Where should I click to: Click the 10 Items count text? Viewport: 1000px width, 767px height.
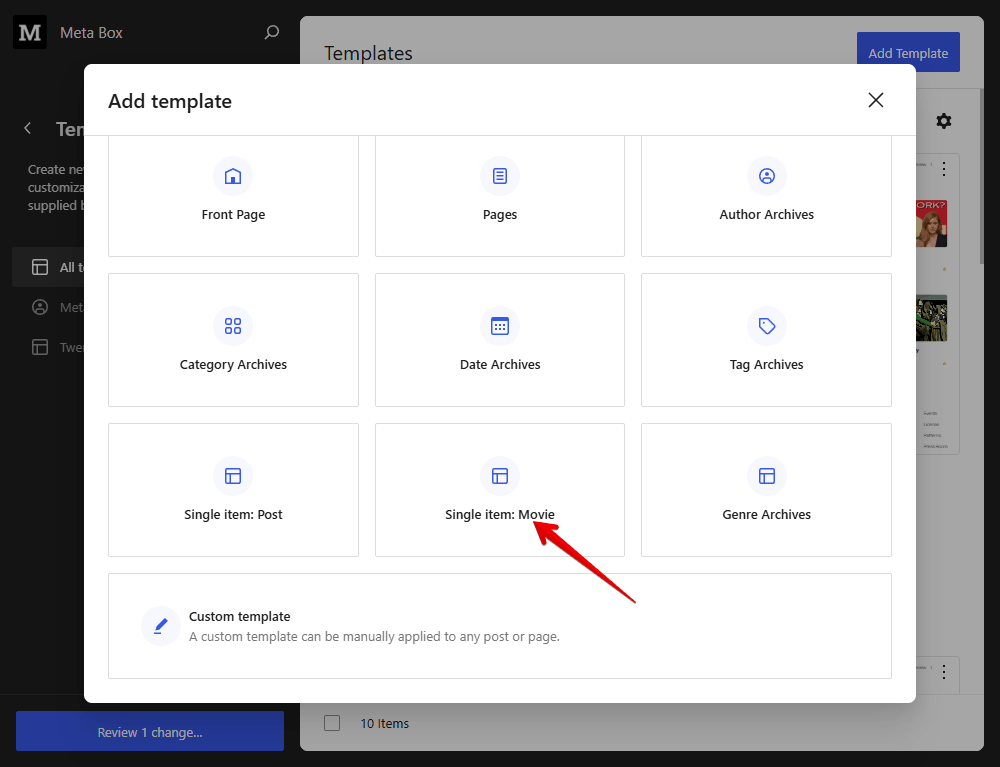(x=385, y=724)
